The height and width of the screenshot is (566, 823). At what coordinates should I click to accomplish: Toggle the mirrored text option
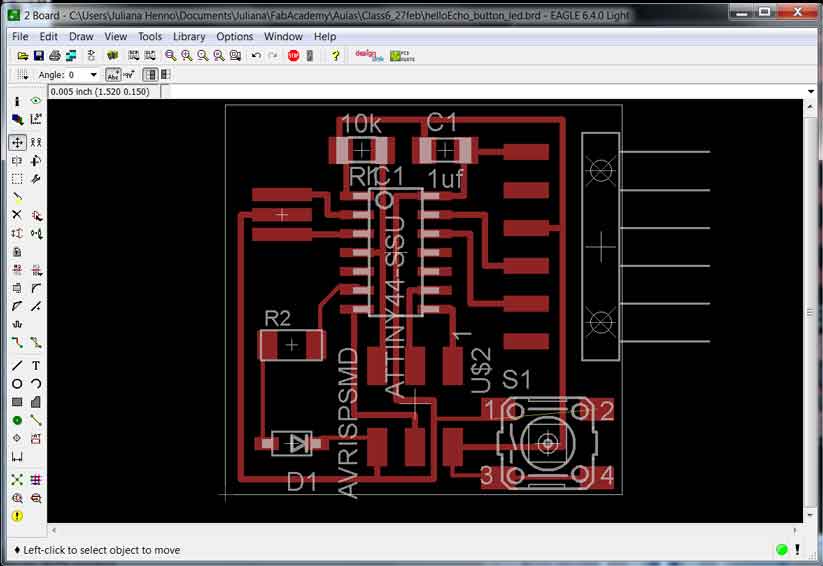point(129,75)
